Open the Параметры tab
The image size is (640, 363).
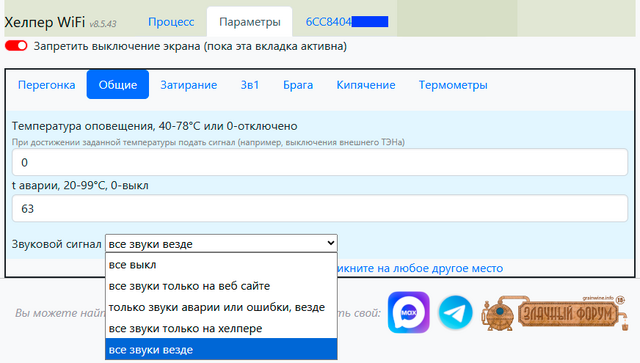pyautogui.click(x=250, y=22)
